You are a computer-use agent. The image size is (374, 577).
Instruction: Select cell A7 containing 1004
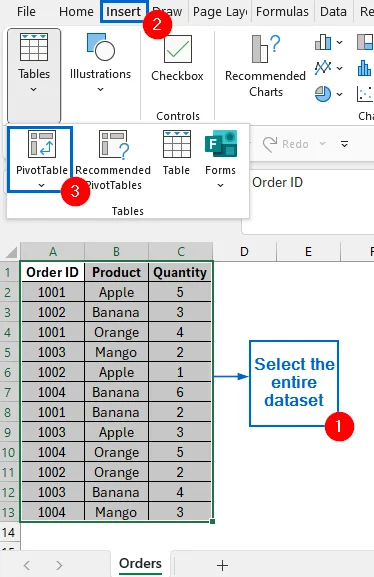(53, 392)
